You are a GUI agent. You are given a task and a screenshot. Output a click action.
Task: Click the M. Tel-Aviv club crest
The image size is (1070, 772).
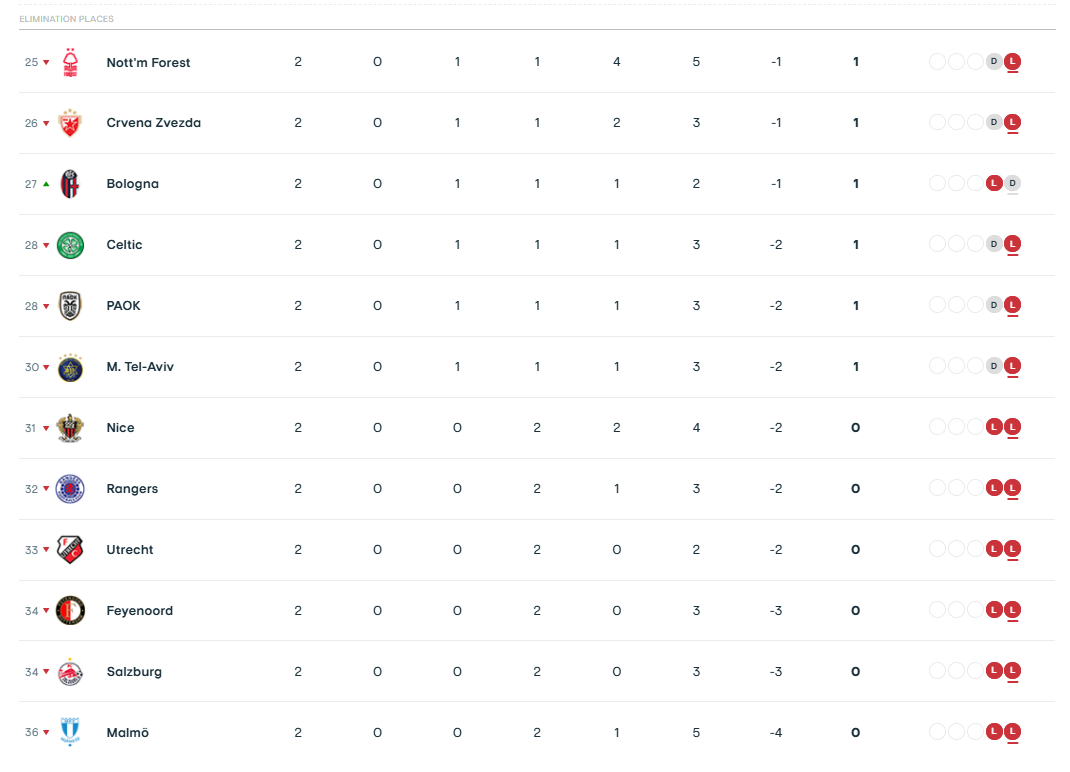tap(70, 367)
